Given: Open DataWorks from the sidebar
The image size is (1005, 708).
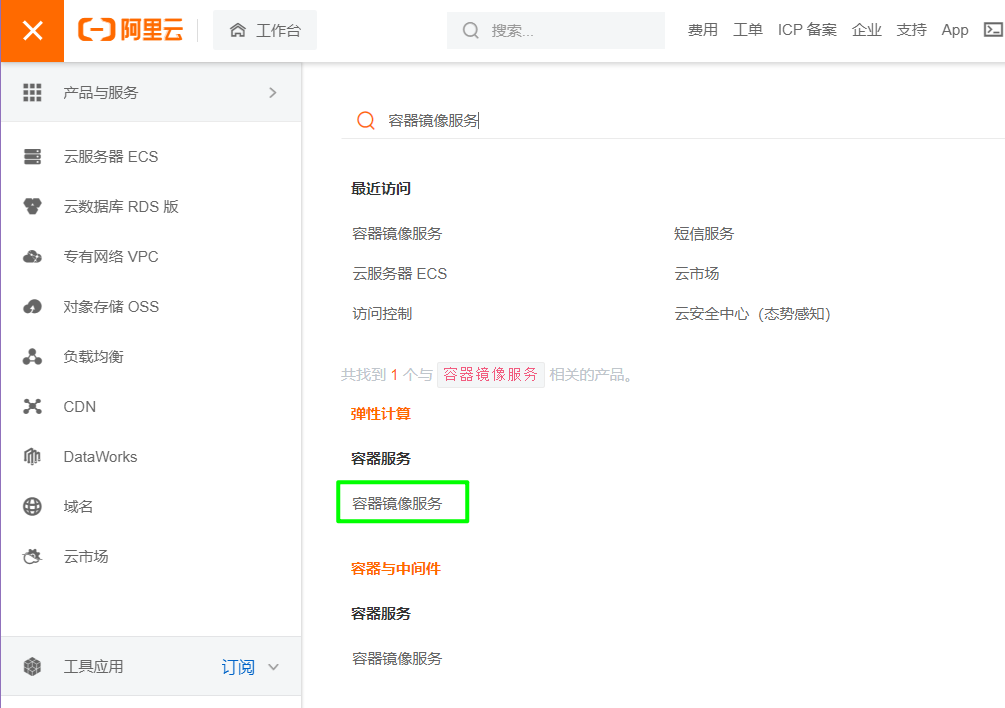Looking at the screenshot, I should pyautogui.click(x=100, y=457).
